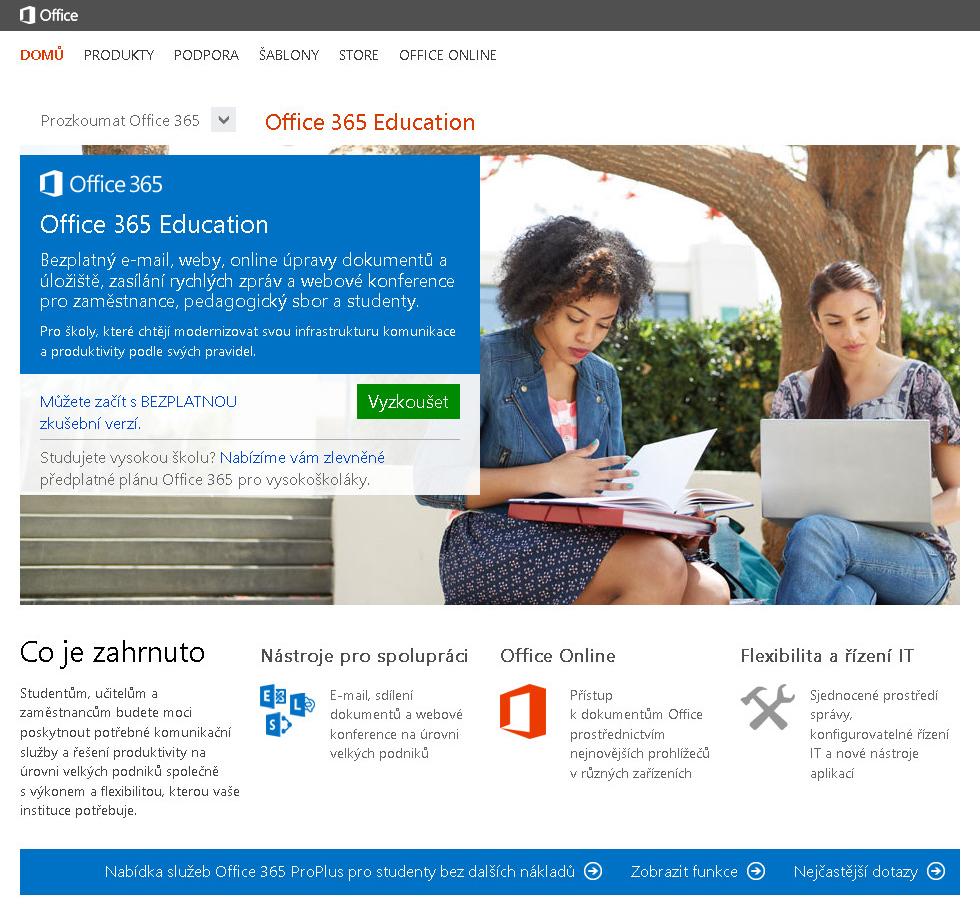The image size is (980, 911).
Task: Open the STORE menu item
Action: tap(359, 55)
